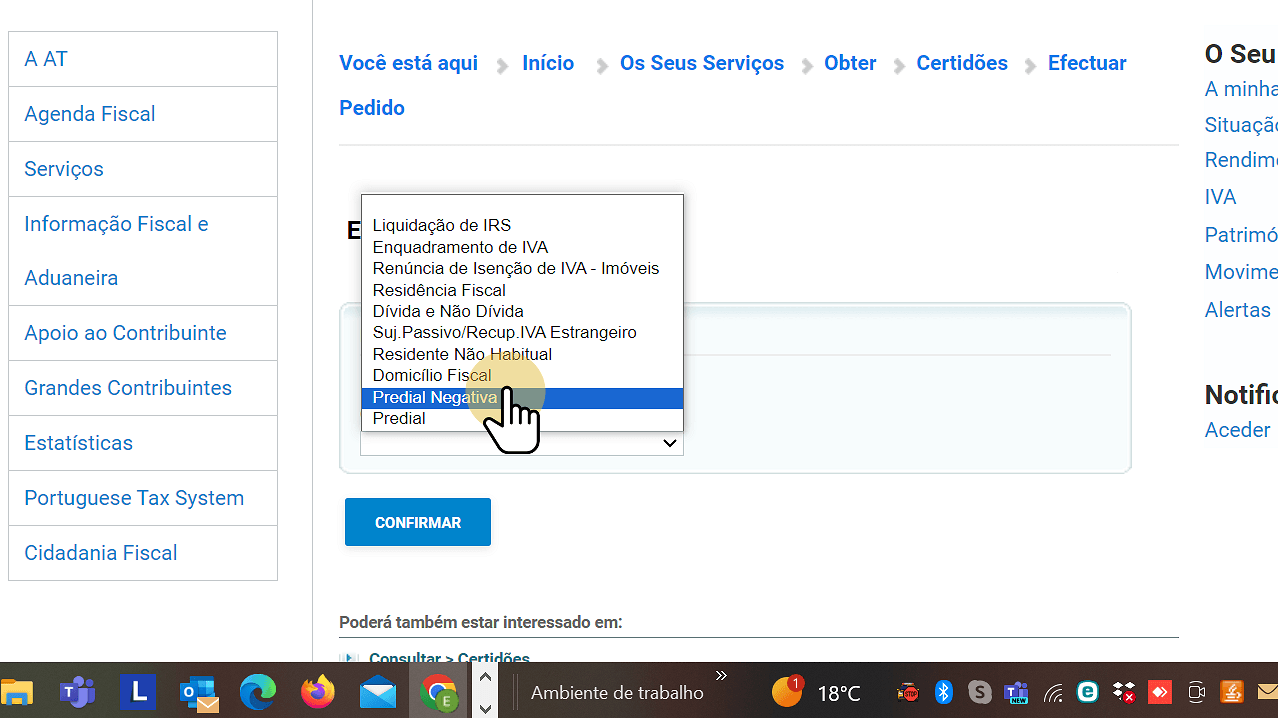Open Outlook from the taskbar
This screenshot has height=718, width=1278.
coord(198,692)
